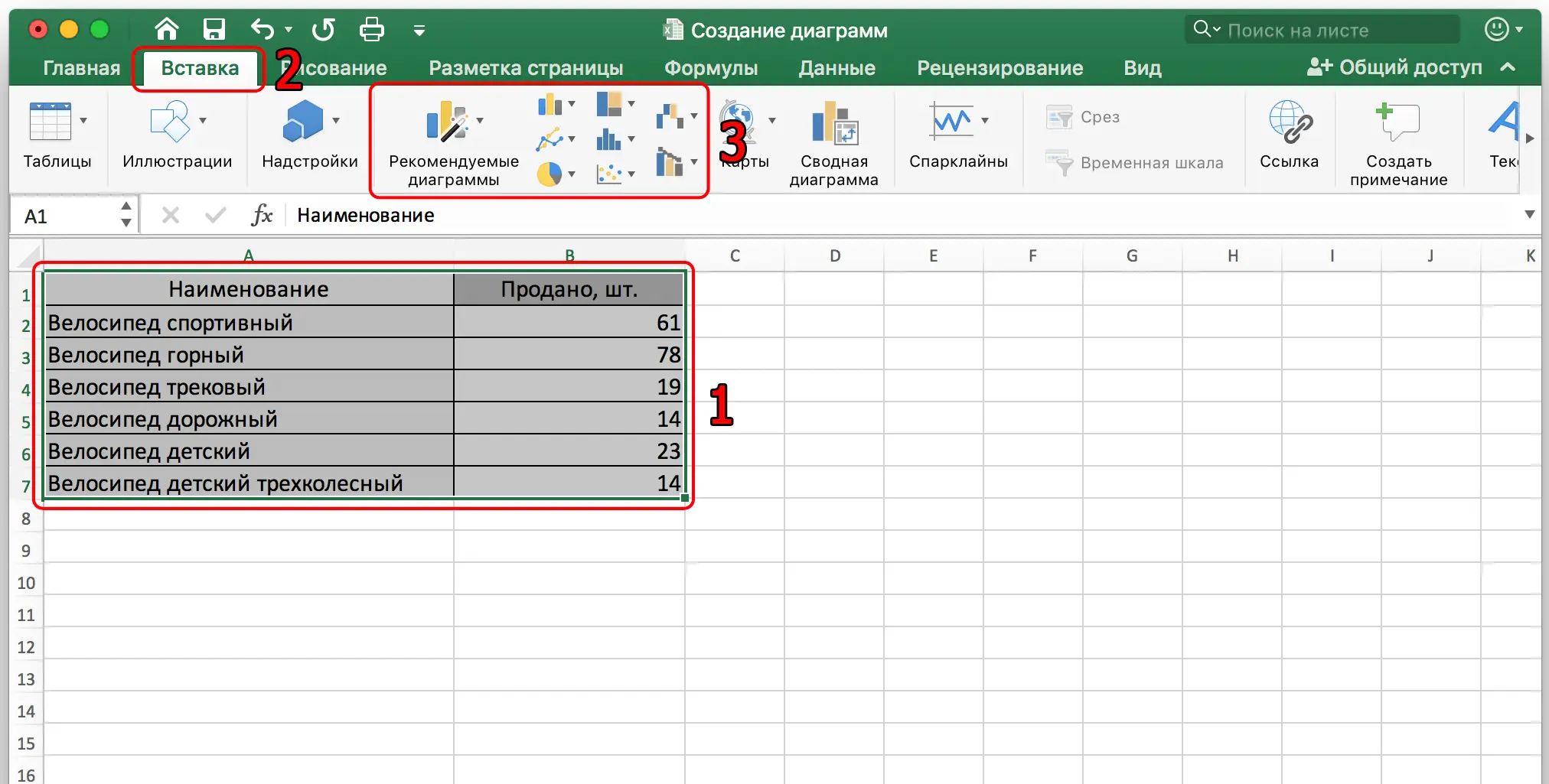Open Maps (Карты) globe icon
This screenshot has width=1549, height=784.
point(739,121)
